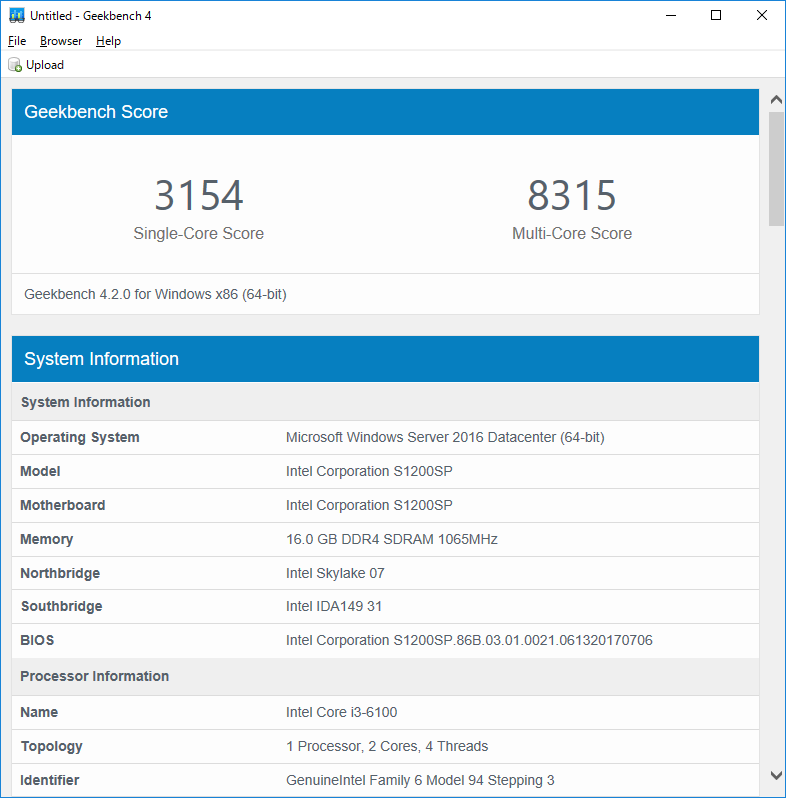The height and width of the screenshot is (798, 786).
Task: Click the 1 Processor, 2 Cores value
Action: pos(387,746)
